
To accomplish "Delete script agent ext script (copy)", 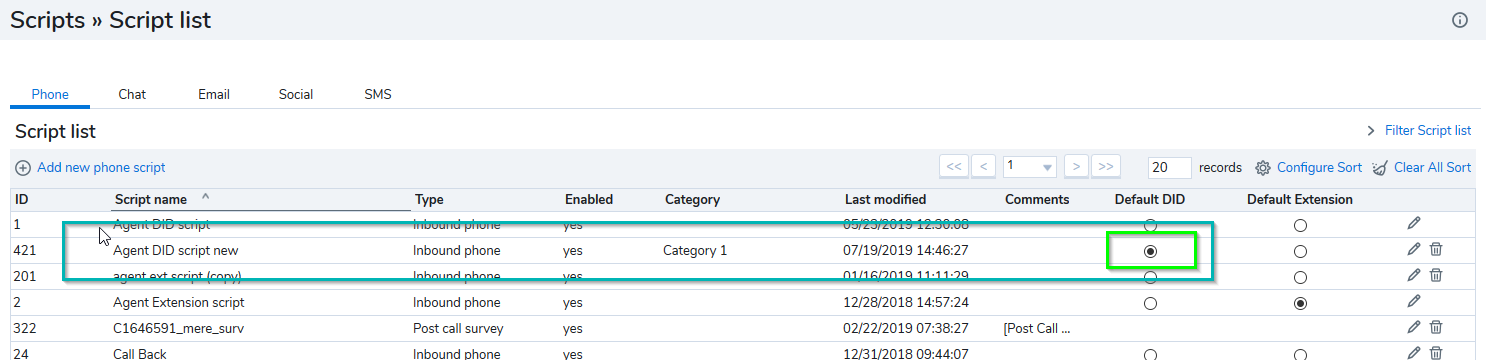I will 1436,275.
